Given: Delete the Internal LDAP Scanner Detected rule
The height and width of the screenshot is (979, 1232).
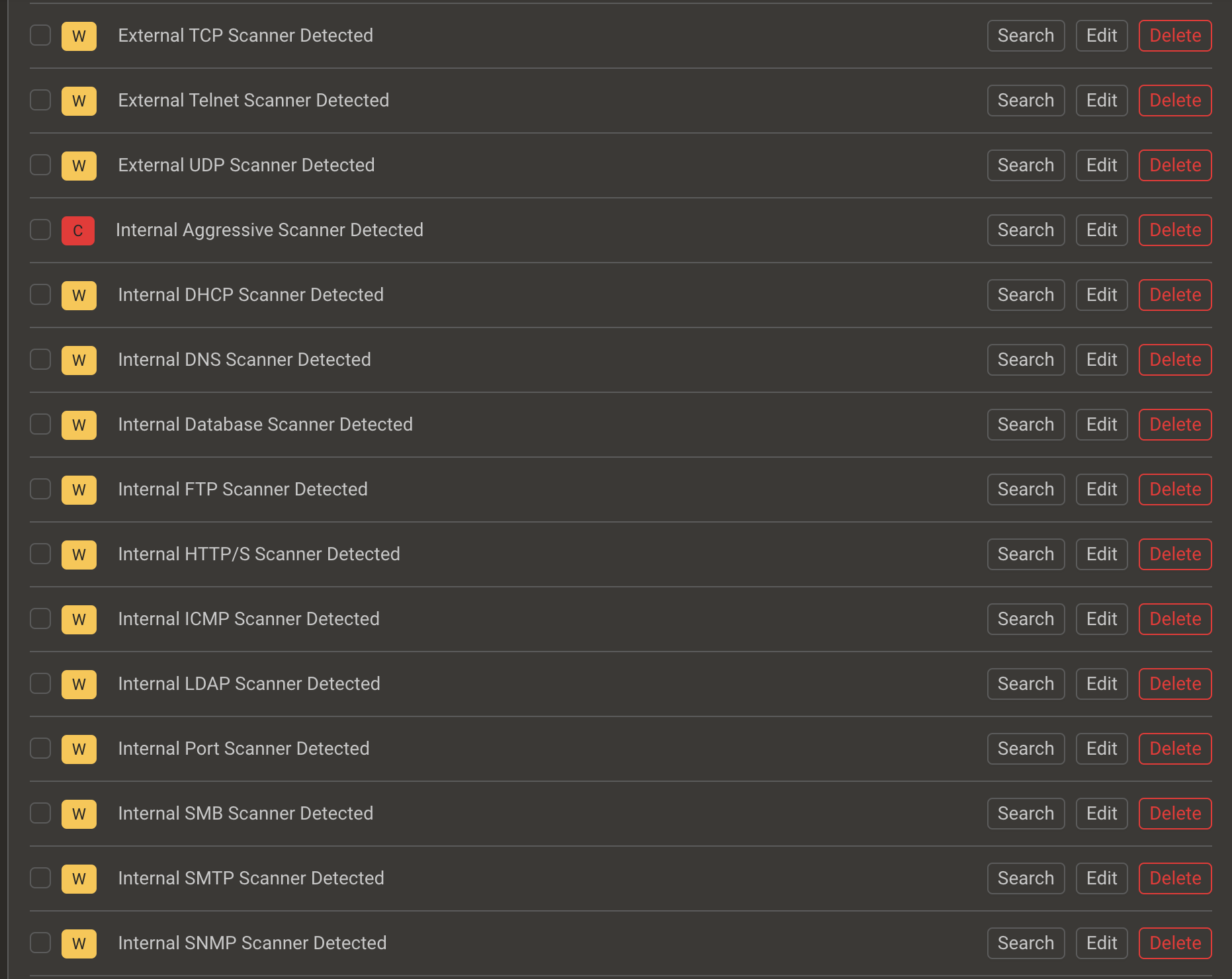Looking at the screenshot, I should click(x=1175, y=684).
